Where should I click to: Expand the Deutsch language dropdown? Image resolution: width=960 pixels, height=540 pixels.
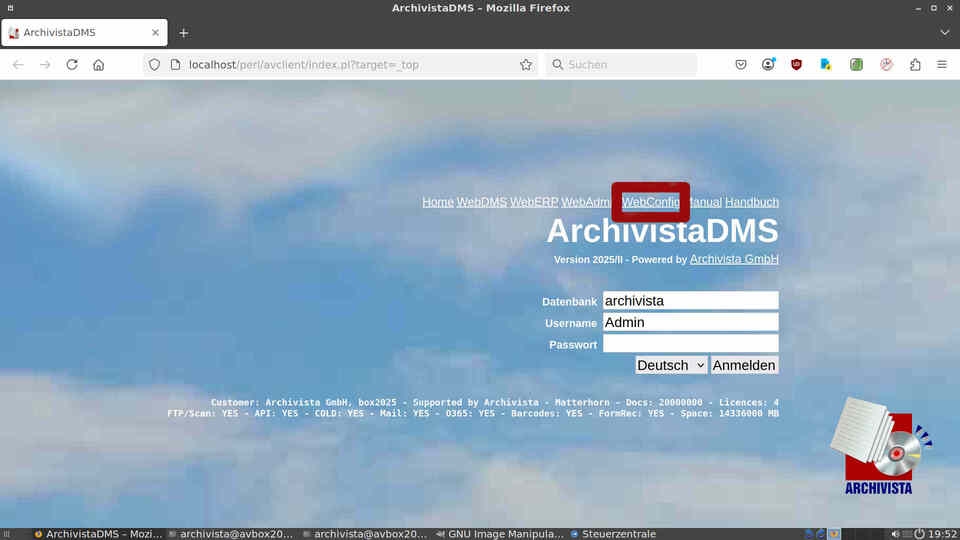pyautogui.click(x=671, y=365)
